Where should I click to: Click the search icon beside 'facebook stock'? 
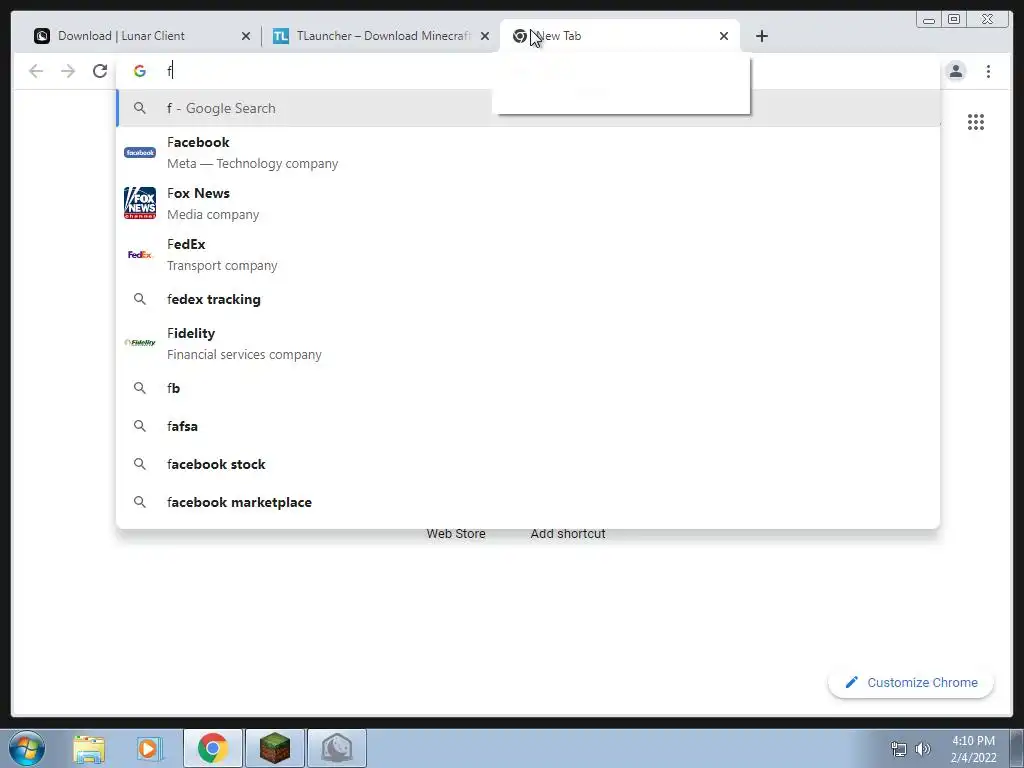point(140,464)
